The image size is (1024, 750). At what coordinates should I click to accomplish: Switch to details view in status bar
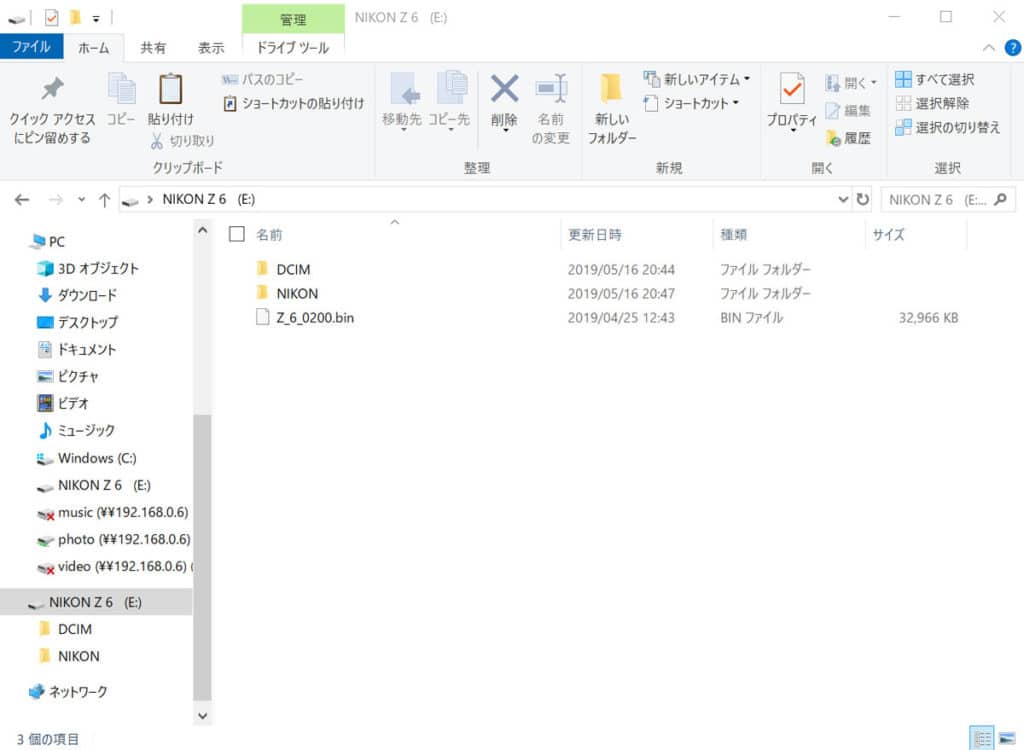[x=982, y=739]
